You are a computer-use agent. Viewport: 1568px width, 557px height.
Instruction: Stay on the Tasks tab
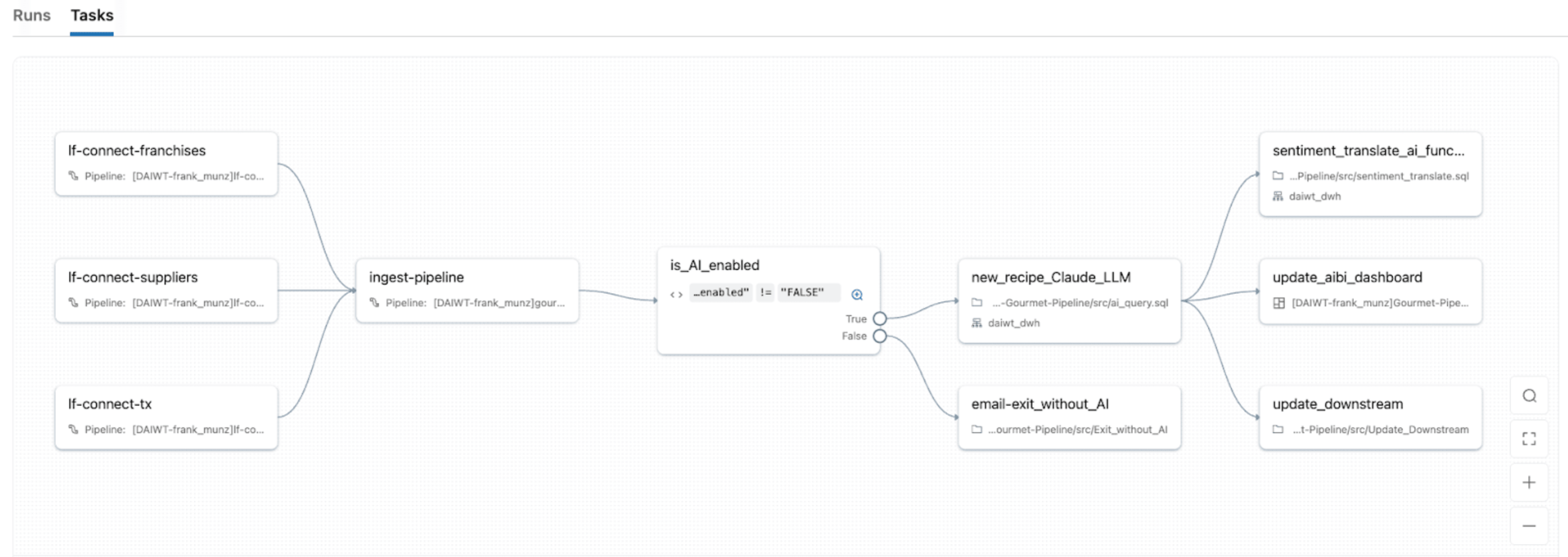click(x=91, y=15)
